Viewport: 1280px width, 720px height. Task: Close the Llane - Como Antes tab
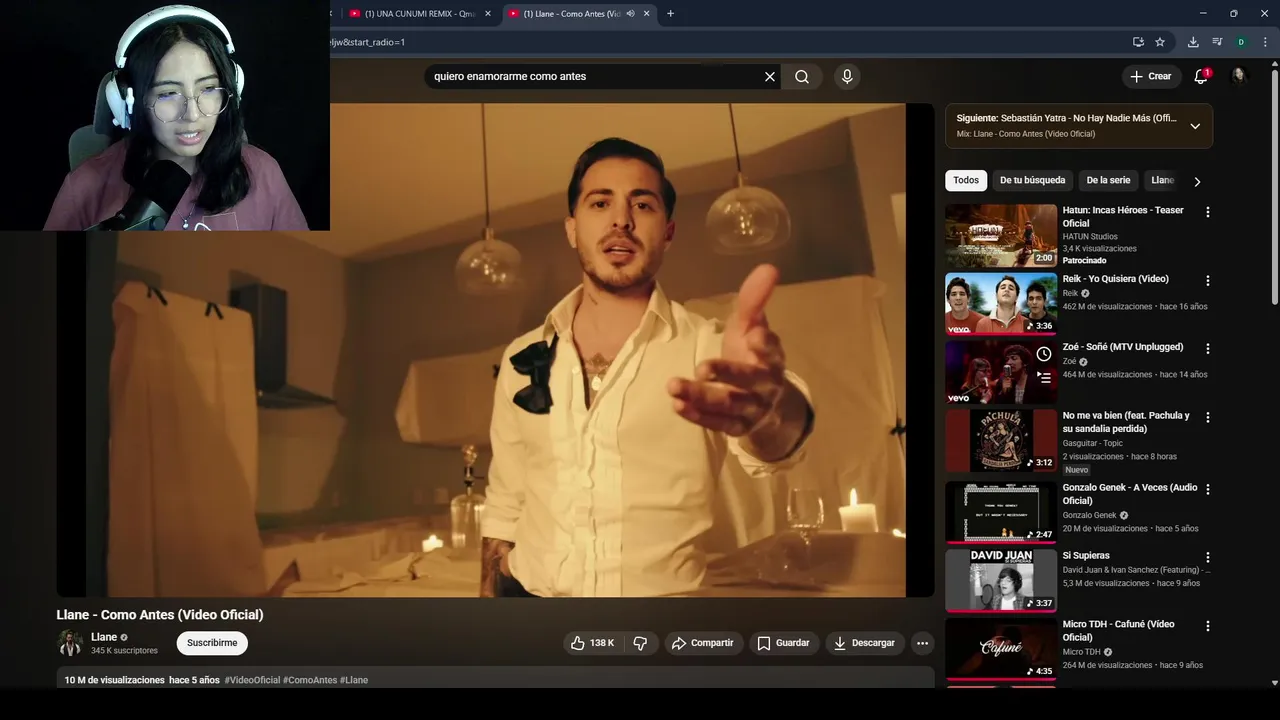pos(646,13)
